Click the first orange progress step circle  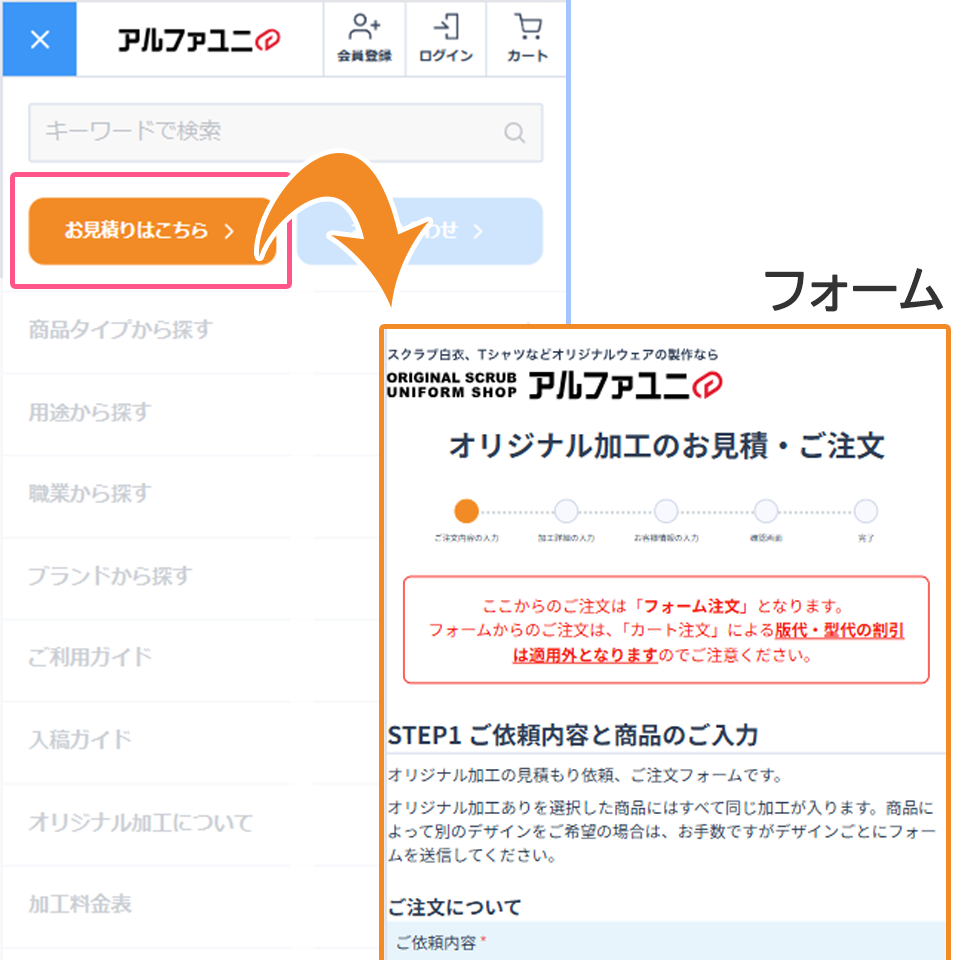pyautogui.click(x=466, y=511)
